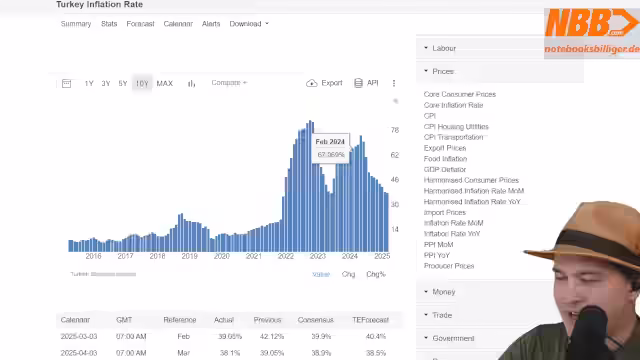This screenshot has width=640, height=360.
Task: Switch to the Forecast tab
Action: [140, 24]
